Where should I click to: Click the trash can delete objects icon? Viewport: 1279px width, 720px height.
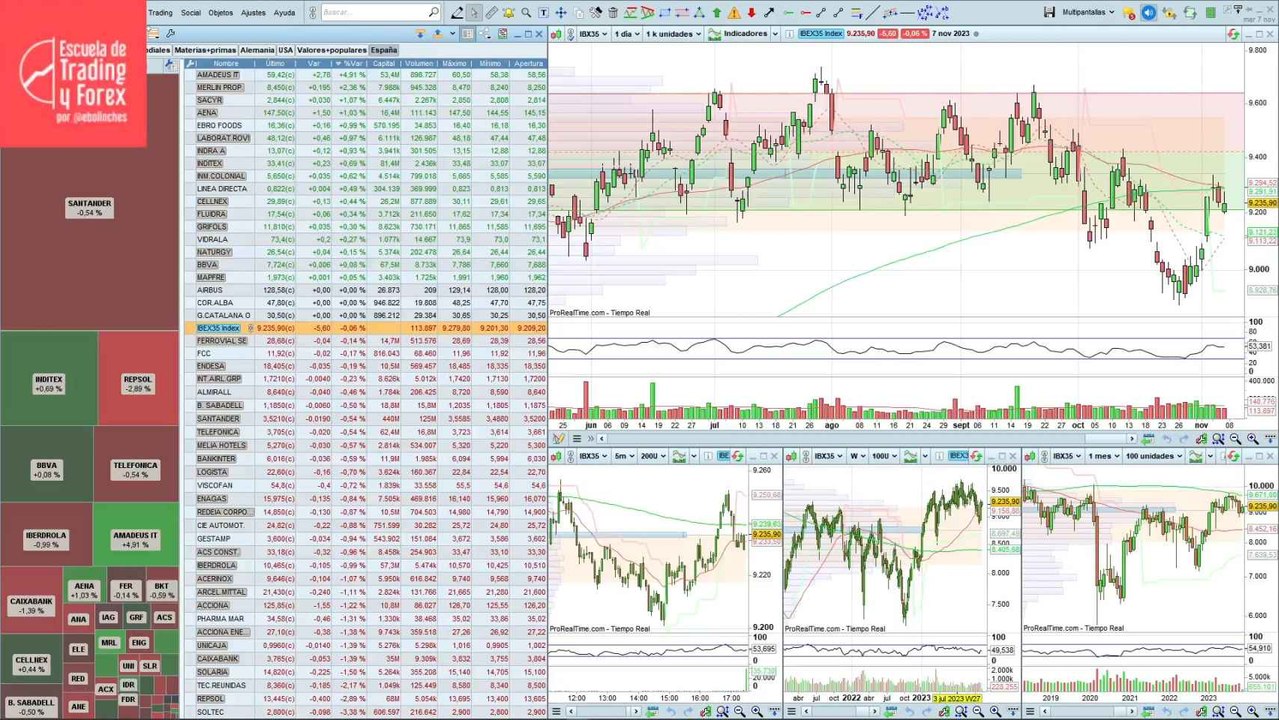tap(613, 13)
